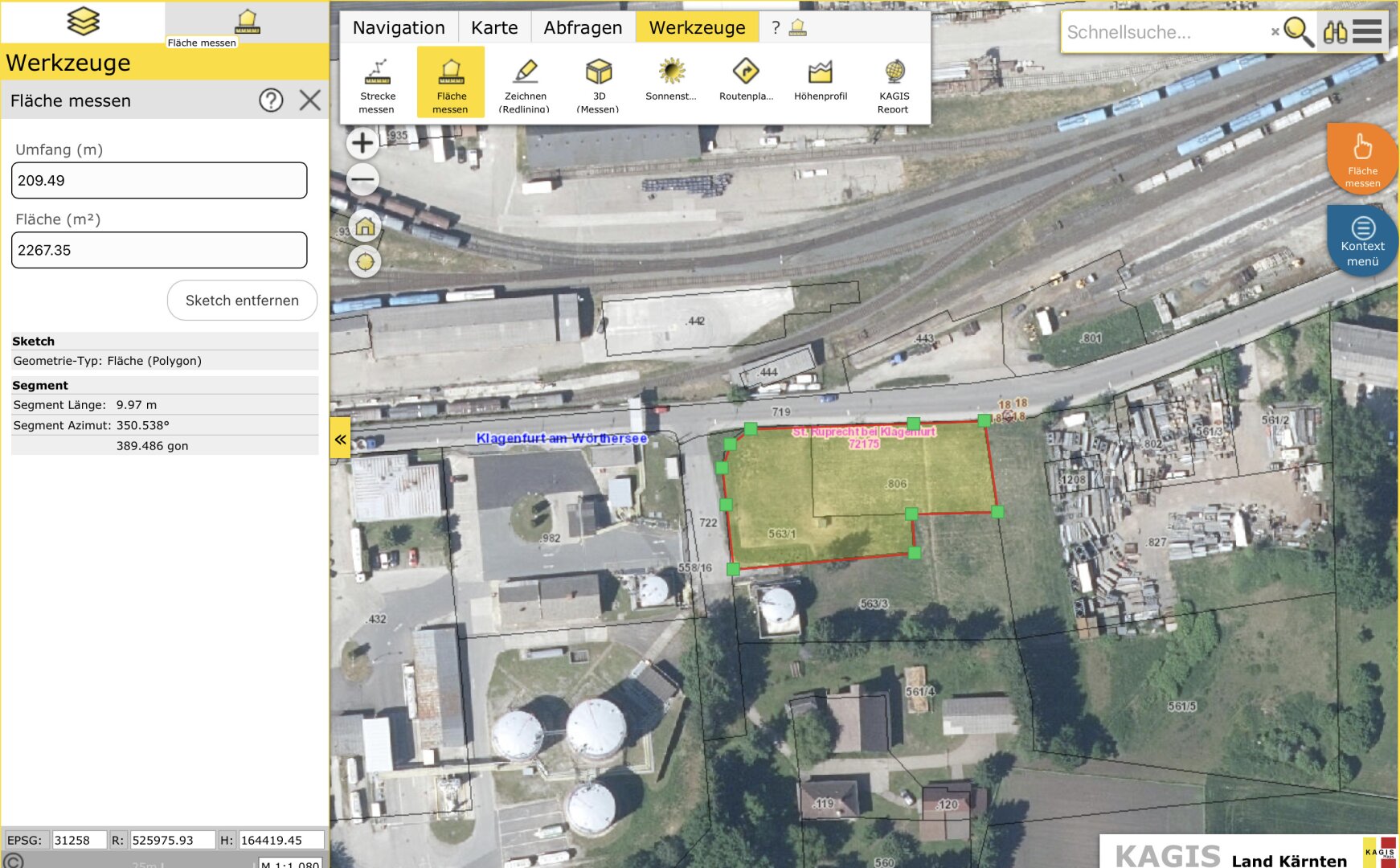Open the Sonnenstand sun tool
Image resolution: width=1400 pixels, height=868 pixels.
coord(671,81)
